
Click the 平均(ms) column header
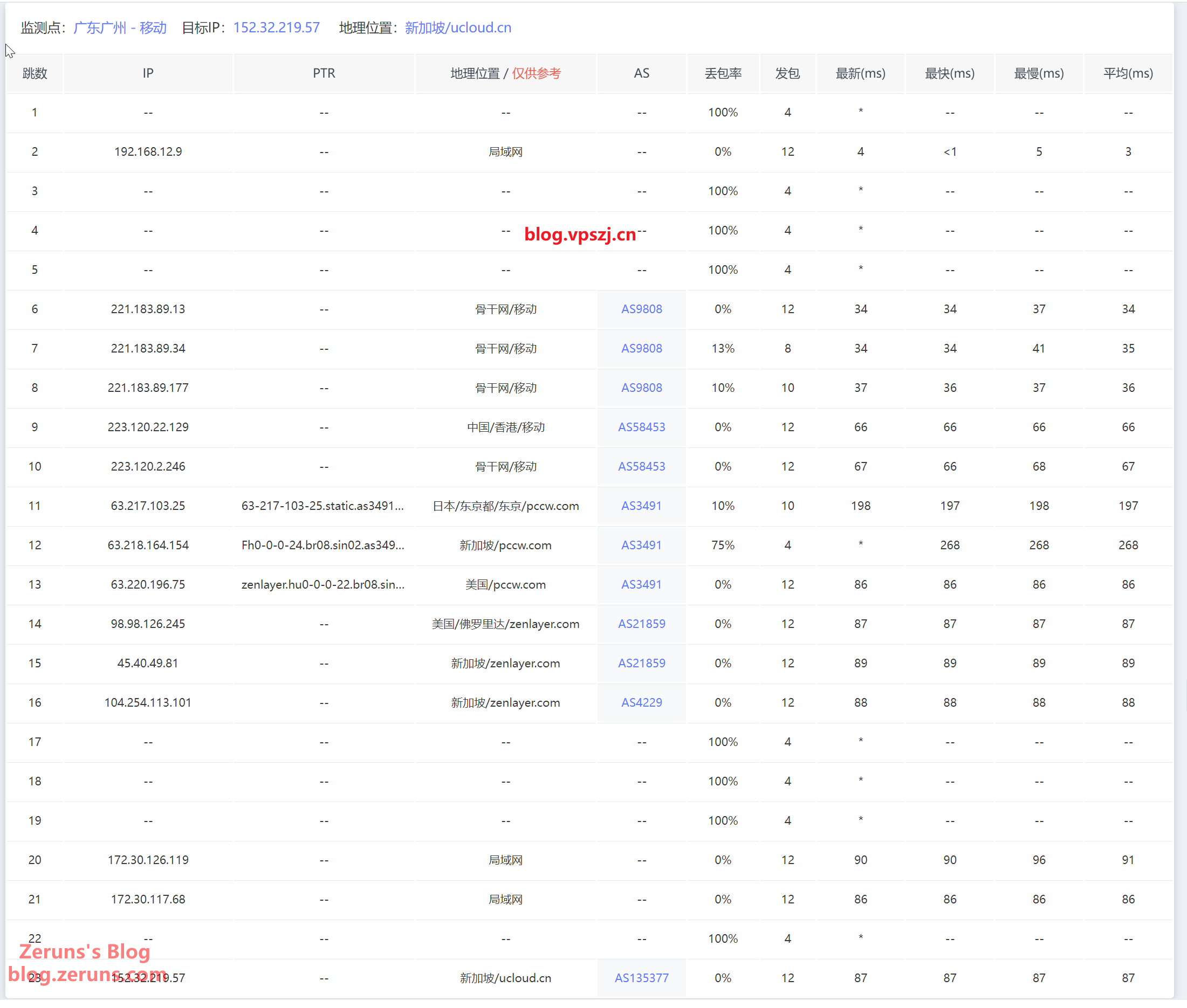click(1128, 73)
